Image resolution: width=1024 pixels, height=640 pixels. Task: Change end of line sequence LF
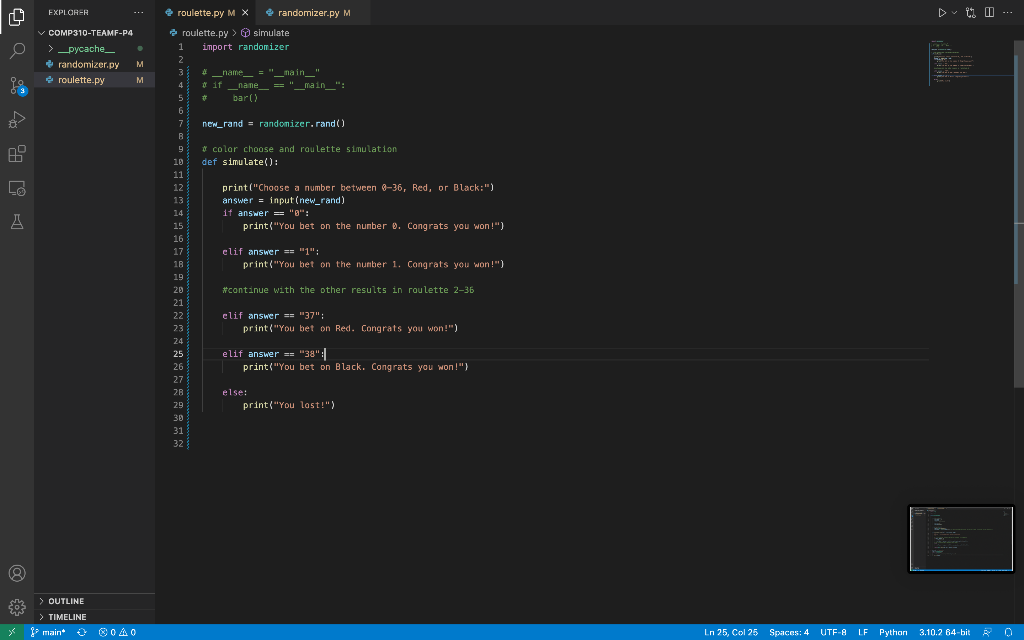click(x=863, y=632)
